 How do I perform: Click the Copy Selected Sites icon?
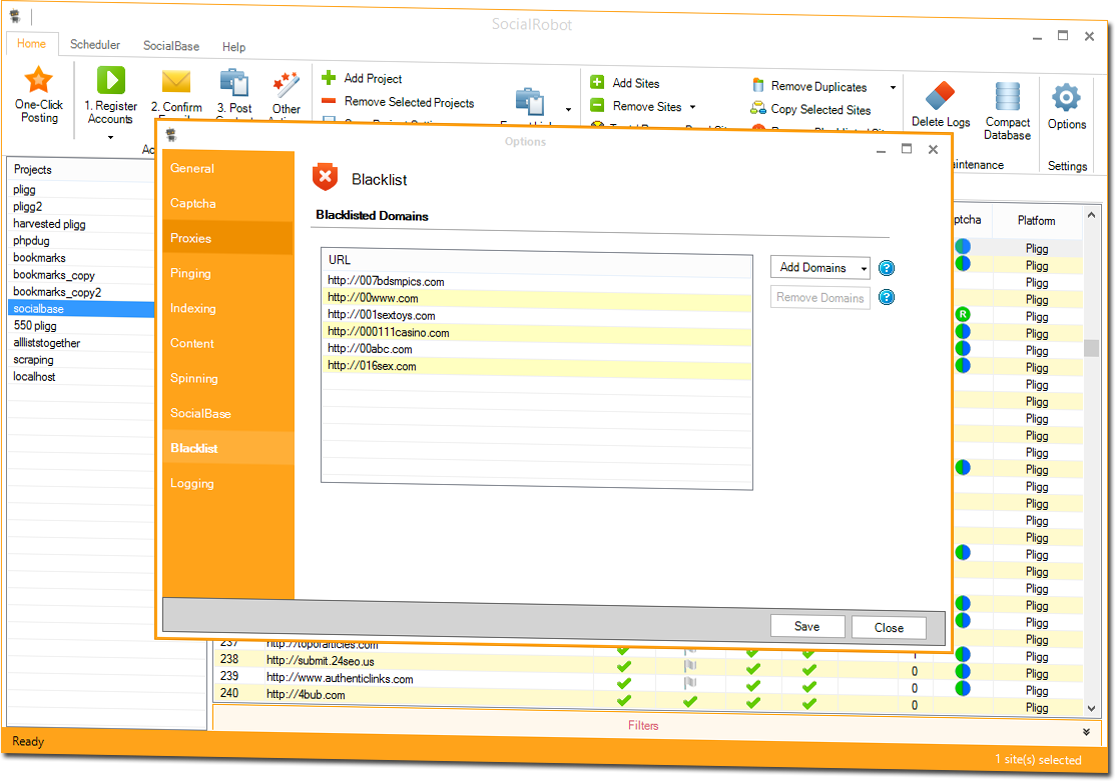(x=758, y=108)
